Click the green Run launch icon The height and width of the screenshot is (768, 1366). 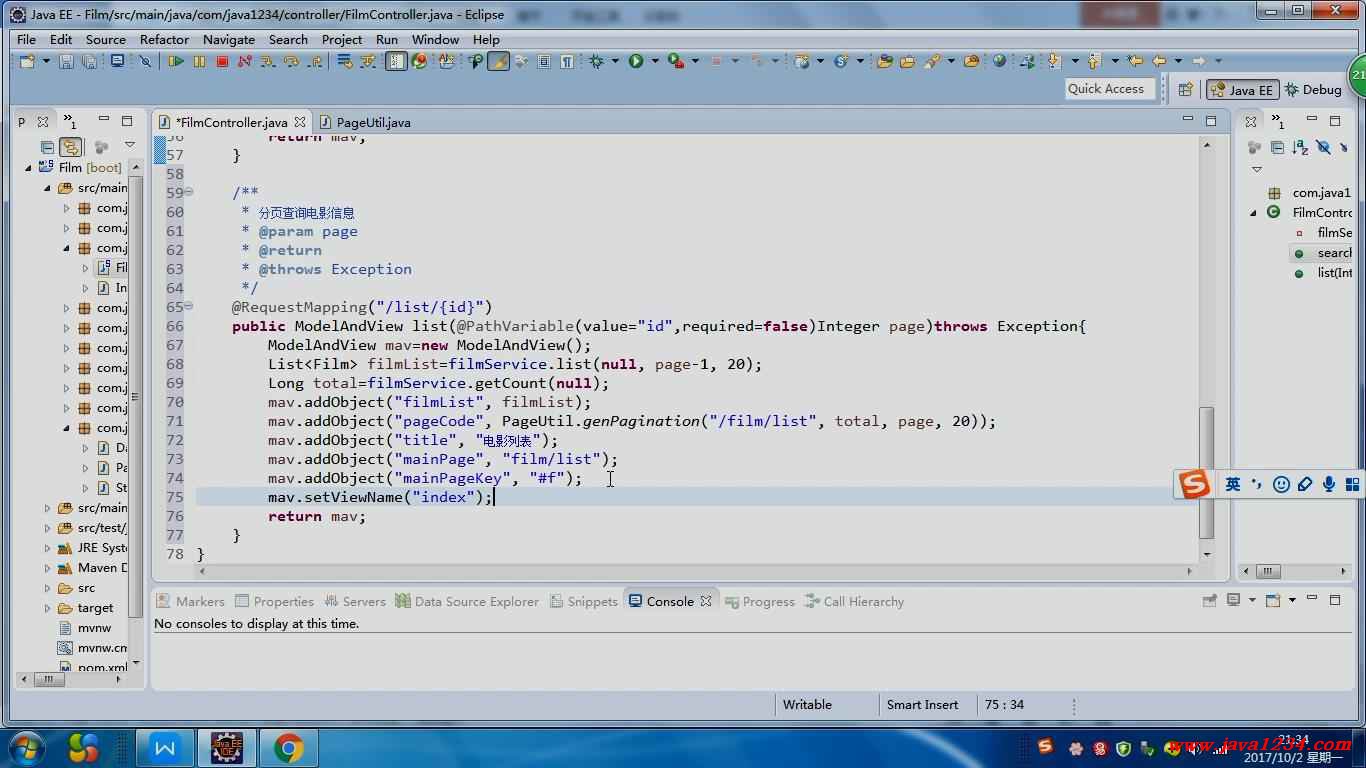pyautogui.click(x=636, y=62)
